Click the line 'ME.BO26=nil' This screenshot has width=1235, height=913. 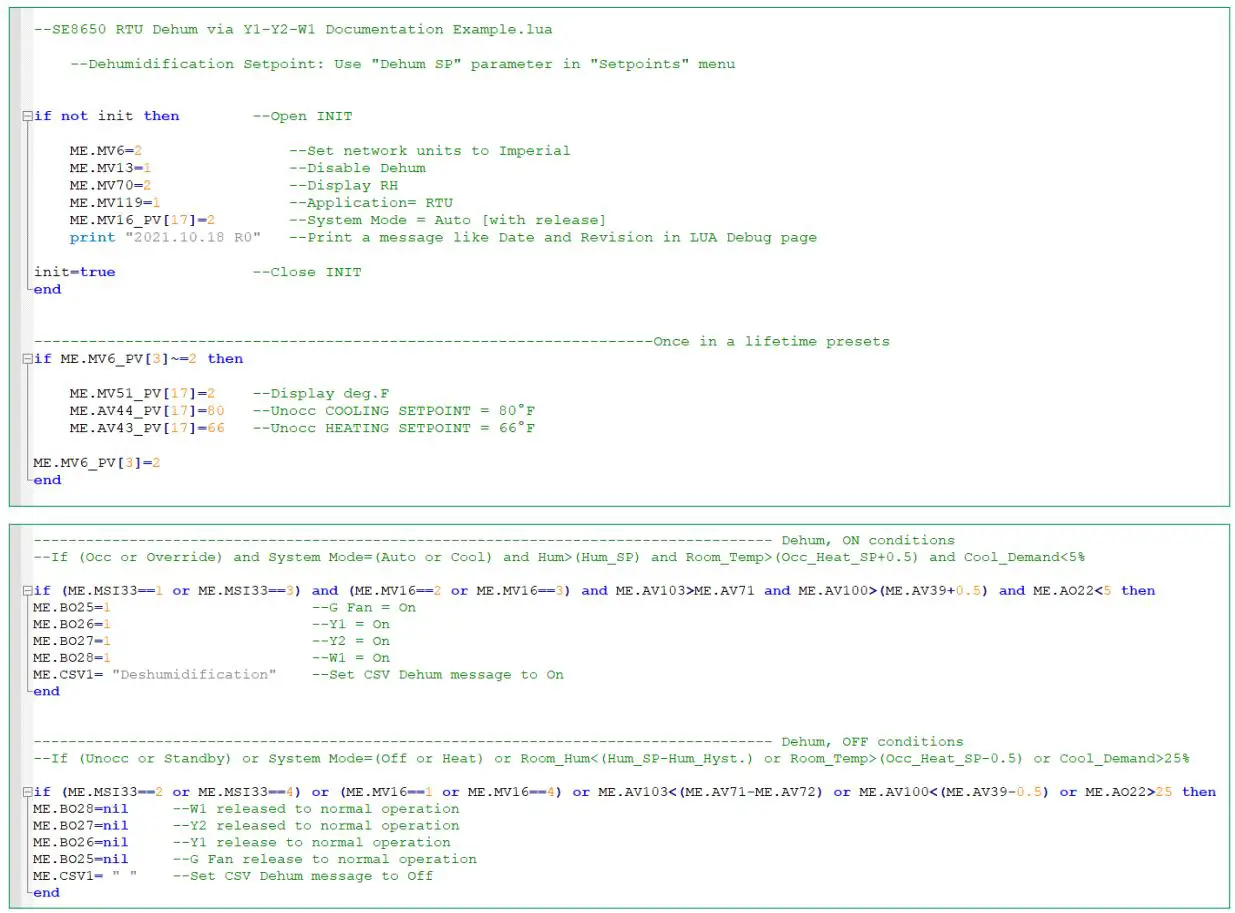[81, 843]
